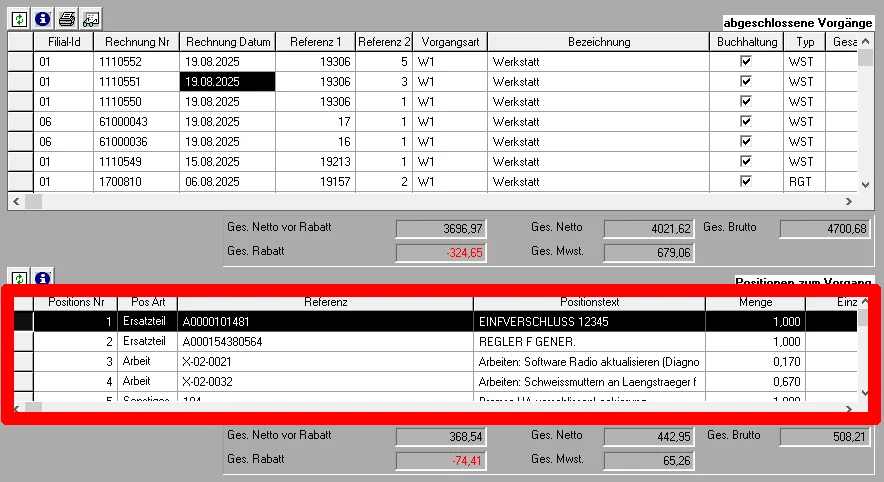Click invoice list scrollbar down arrow
Screen dimensions: 884x482
865,184
